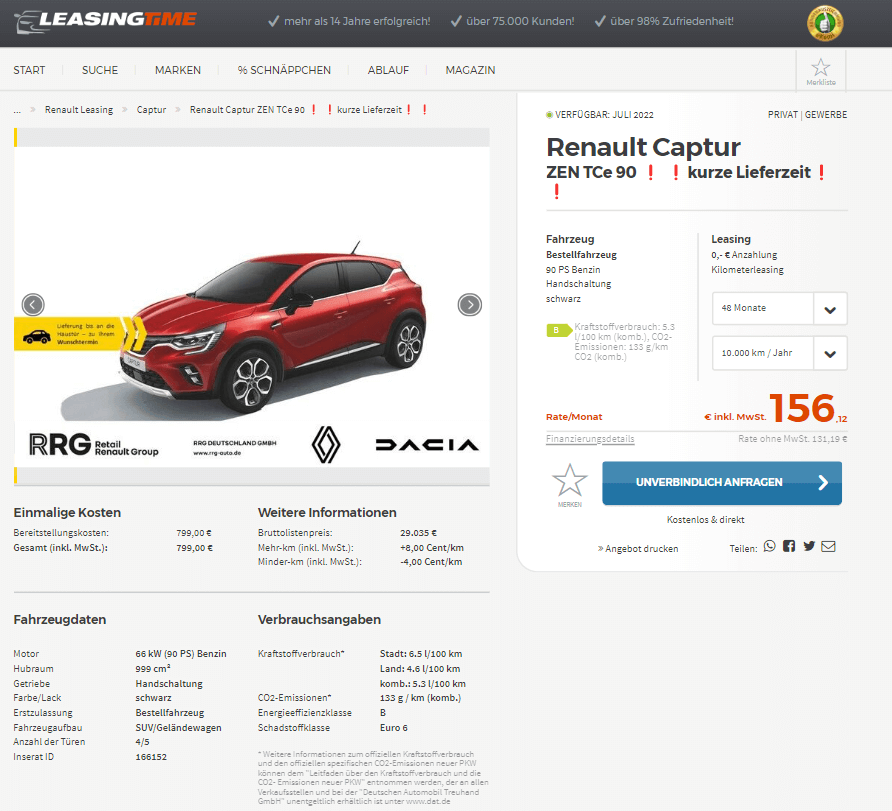This screenshot has height=811, width=892.
Task: Click chevron arrow of kilometer selector
Action: 830,353
